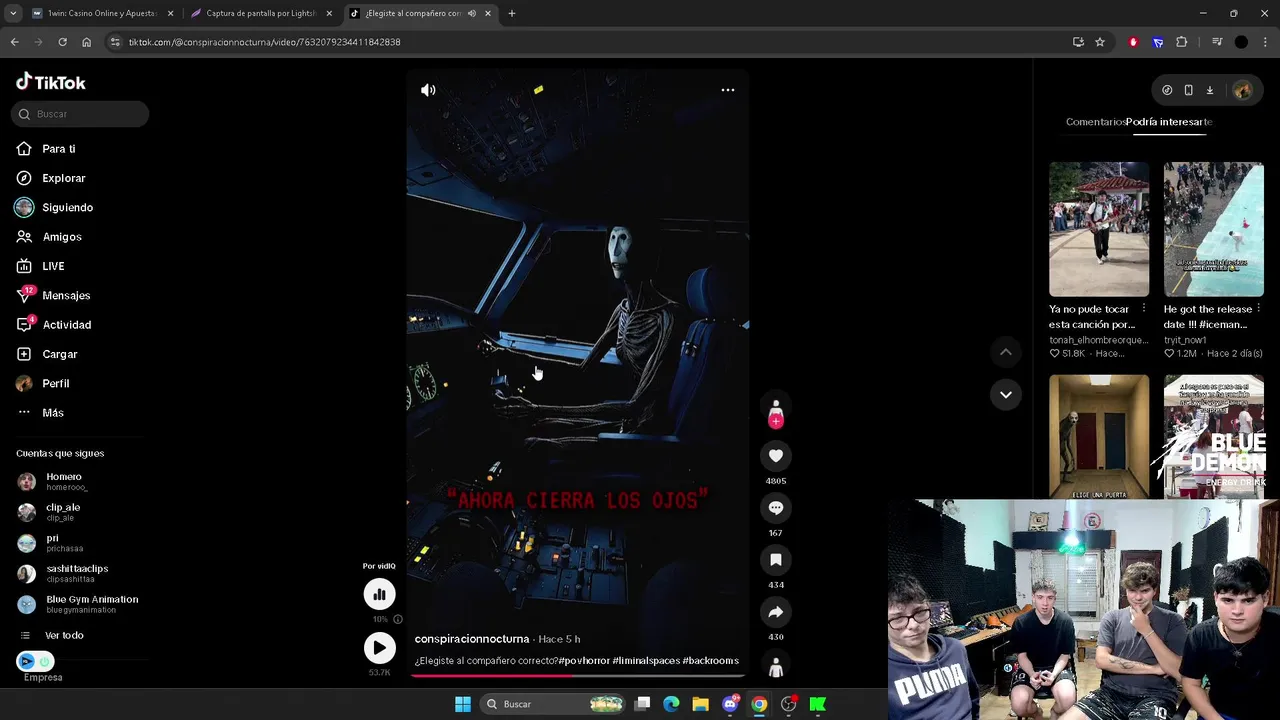The height and width of the screenshot is (720, 1280).
Task: Go back in Chrome
Action: coord(14,42)
